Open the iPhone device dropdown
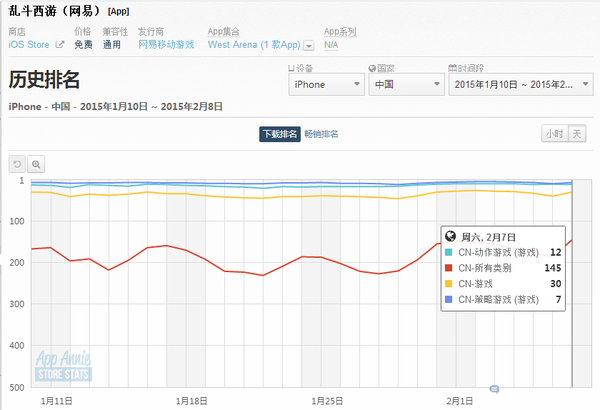 (x=326, y=84)
